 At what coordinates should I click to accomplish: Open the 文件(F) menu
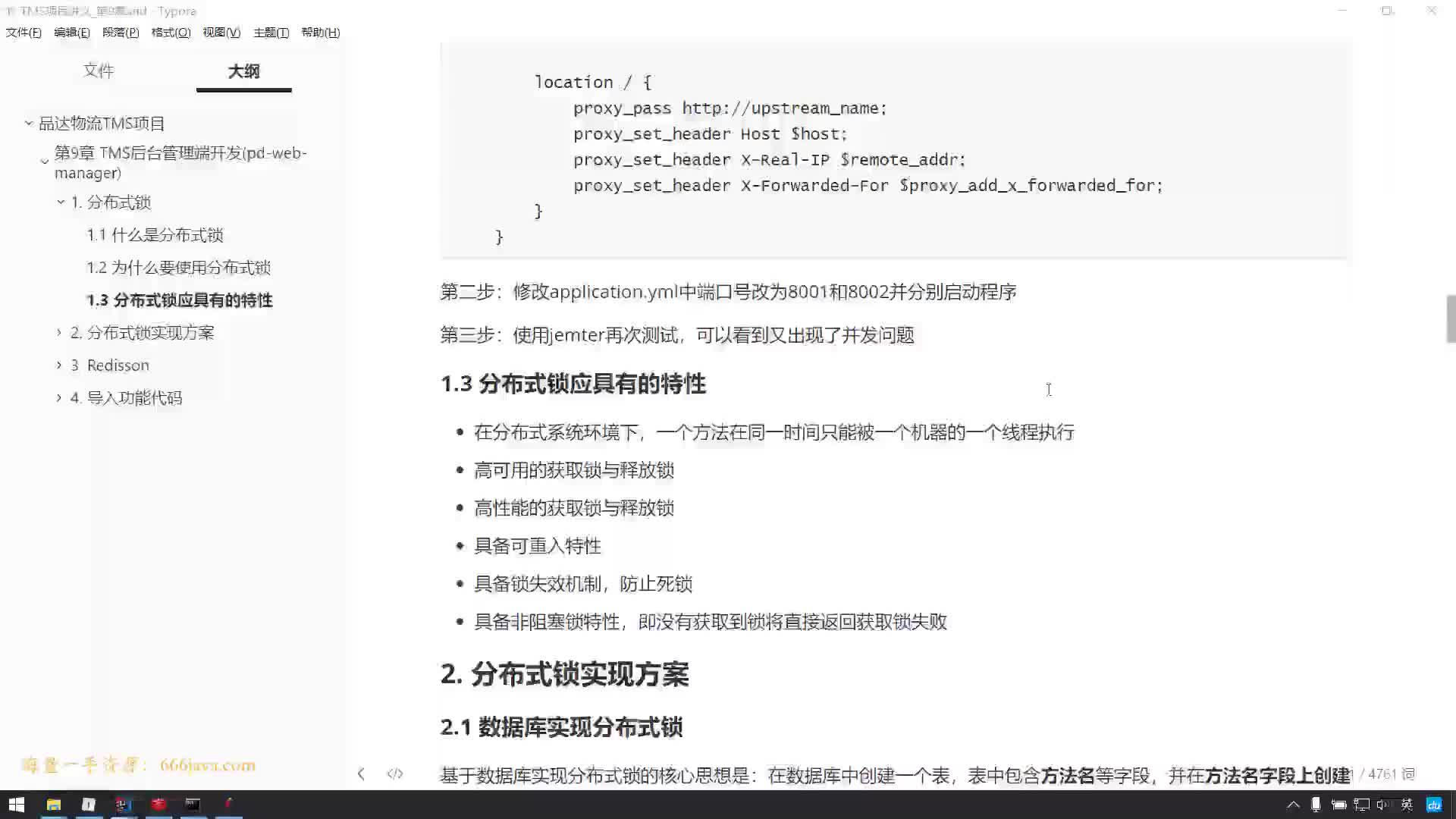click(x=24, y=33)
